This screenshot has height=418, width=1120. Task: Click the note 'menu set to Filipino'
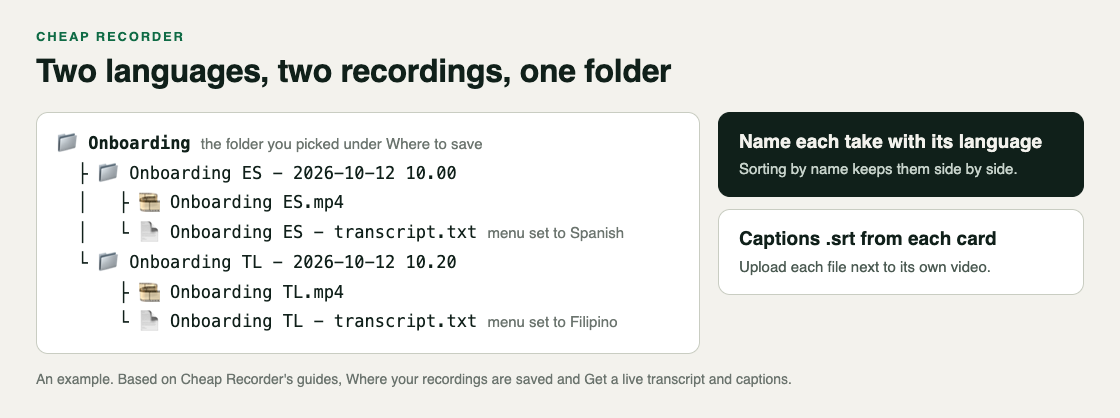552,322
